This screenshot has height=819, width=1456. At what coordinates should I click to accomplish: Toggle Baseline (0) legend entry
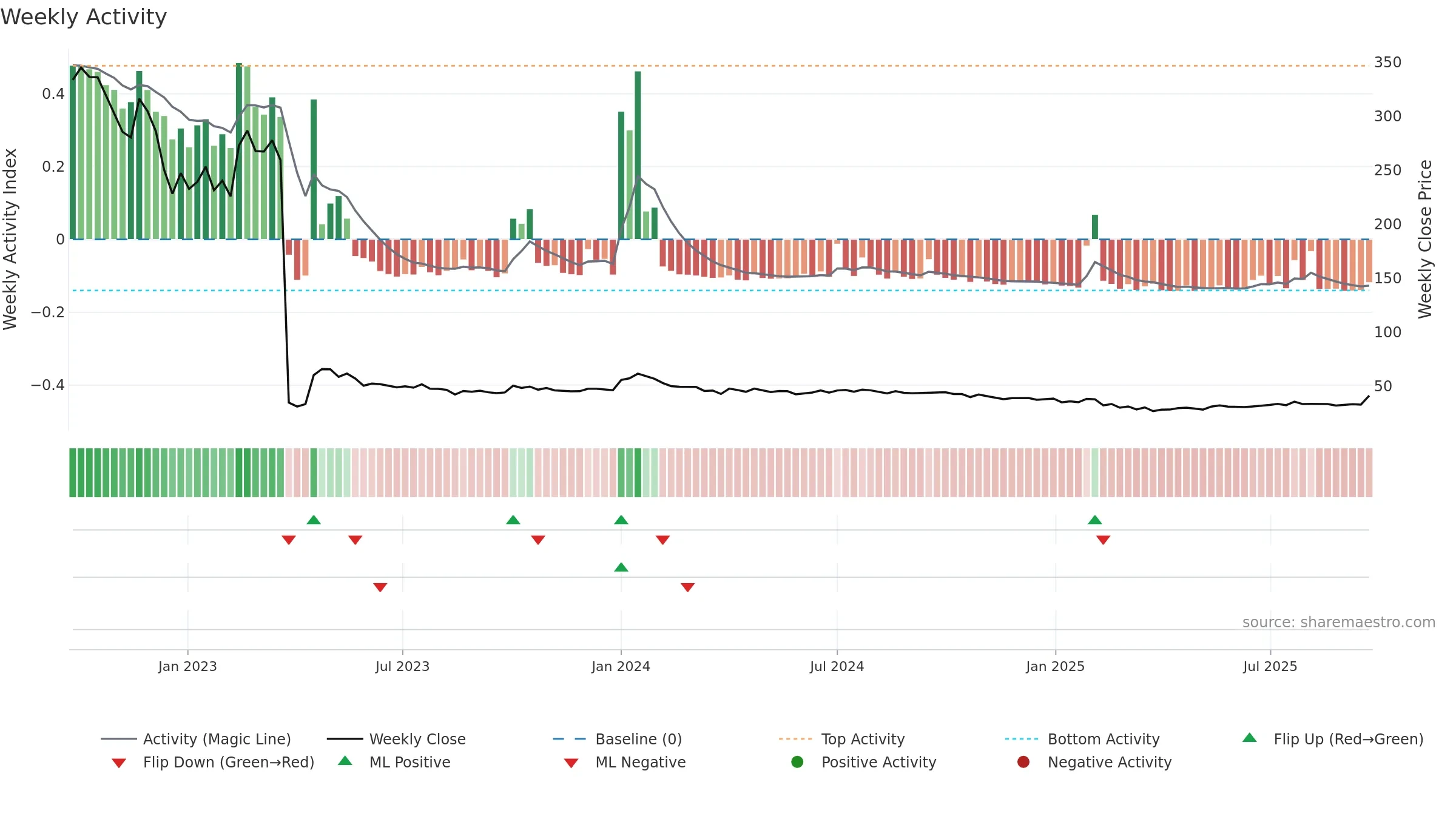coord(618,739)
